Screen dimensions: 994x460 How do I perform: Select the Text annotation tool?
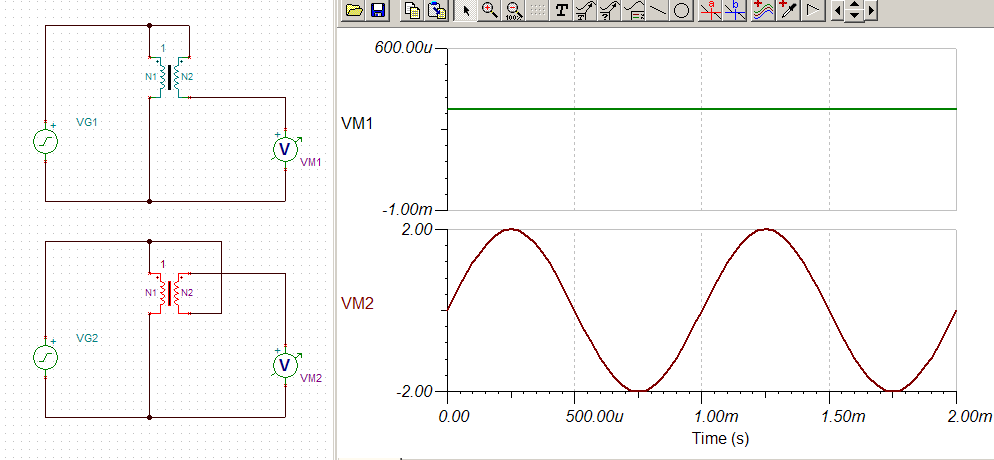561,10
